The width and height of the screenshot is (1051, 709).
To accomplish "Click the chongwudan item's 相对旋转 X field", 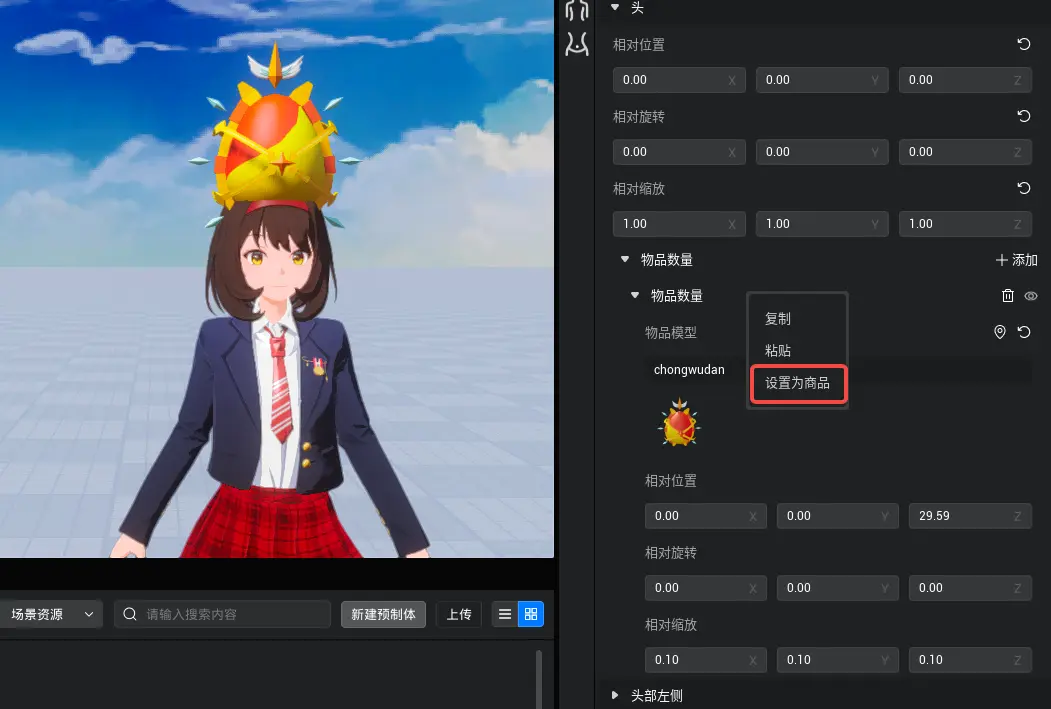I will click(706, 588).
